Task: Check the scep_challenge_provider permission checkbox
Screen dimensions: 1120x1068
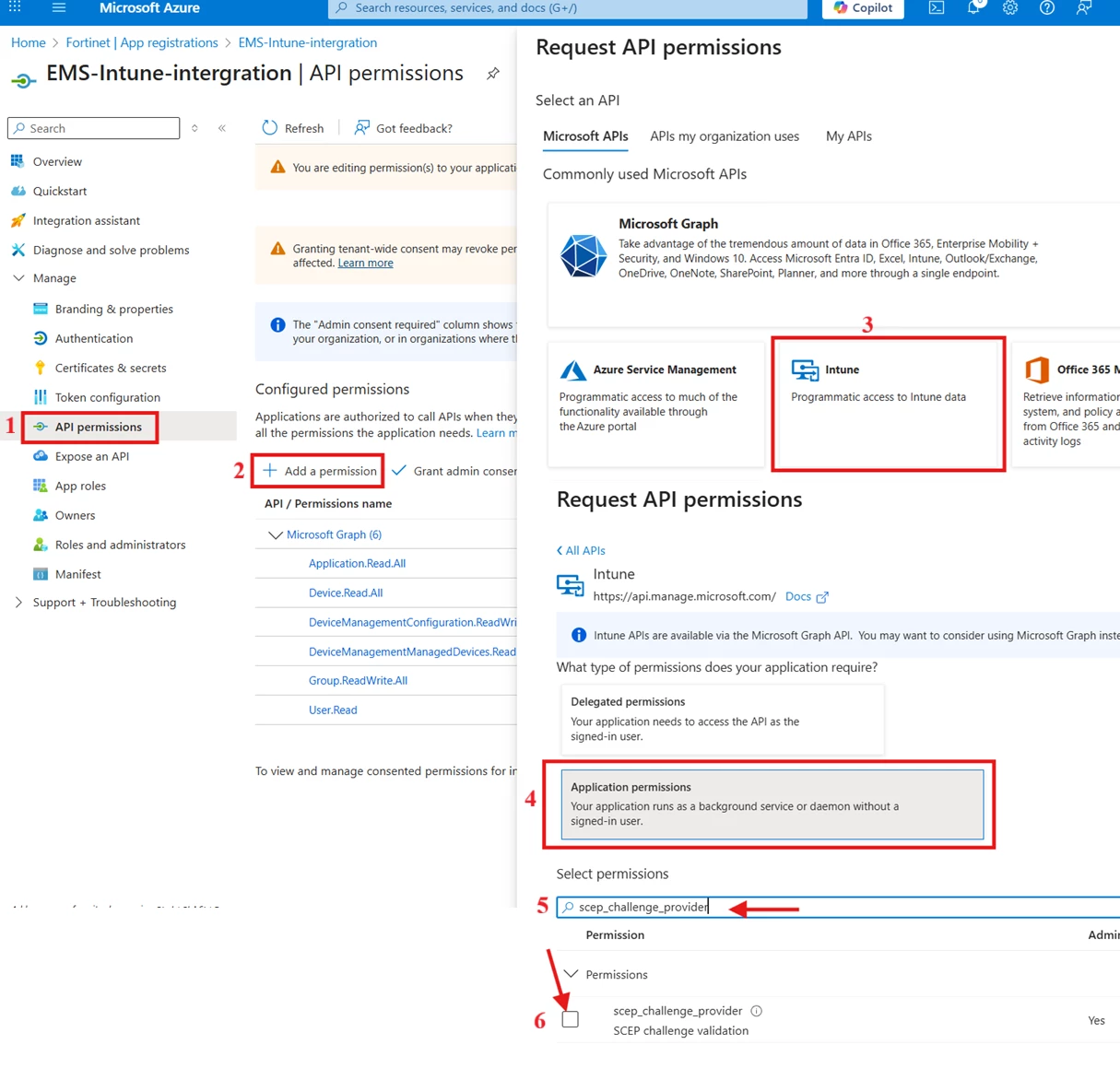Action: pos(571,1019)
